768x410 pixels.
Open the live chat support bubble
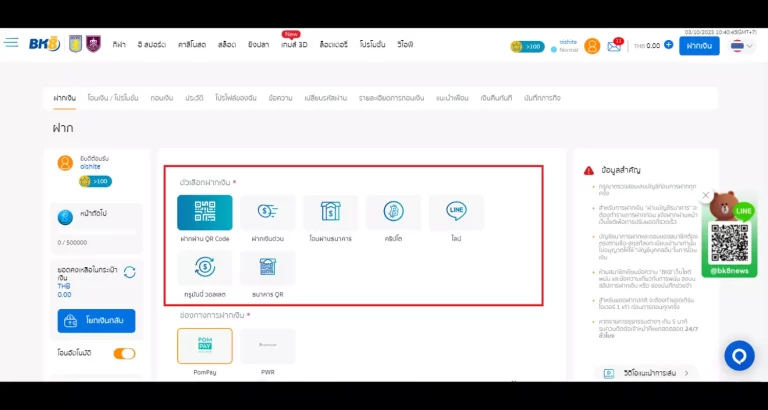point(739,355)
